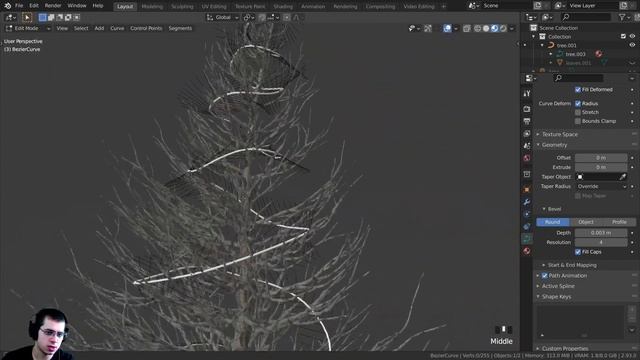This screenshot has height=360, width=640.
Task: Select Round bevel mode button
Action: coord(553,222)
